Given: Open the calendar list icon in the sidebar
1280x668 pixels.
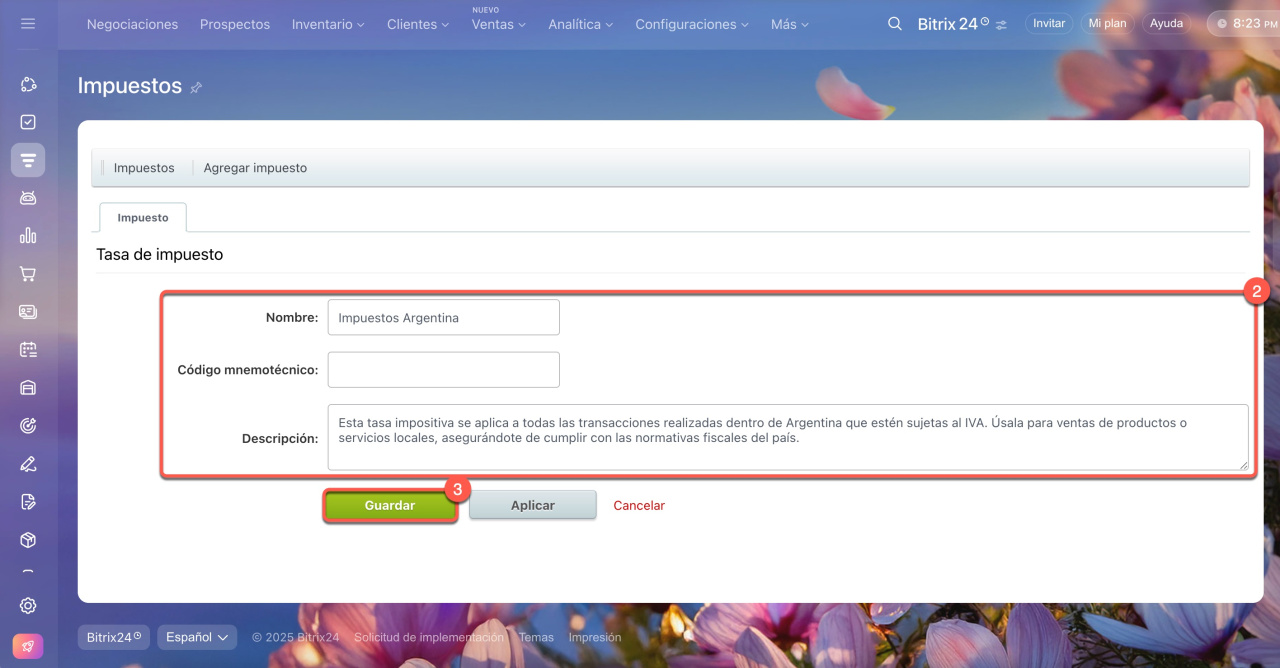Looking at the screenshot, I should [28, 350].
